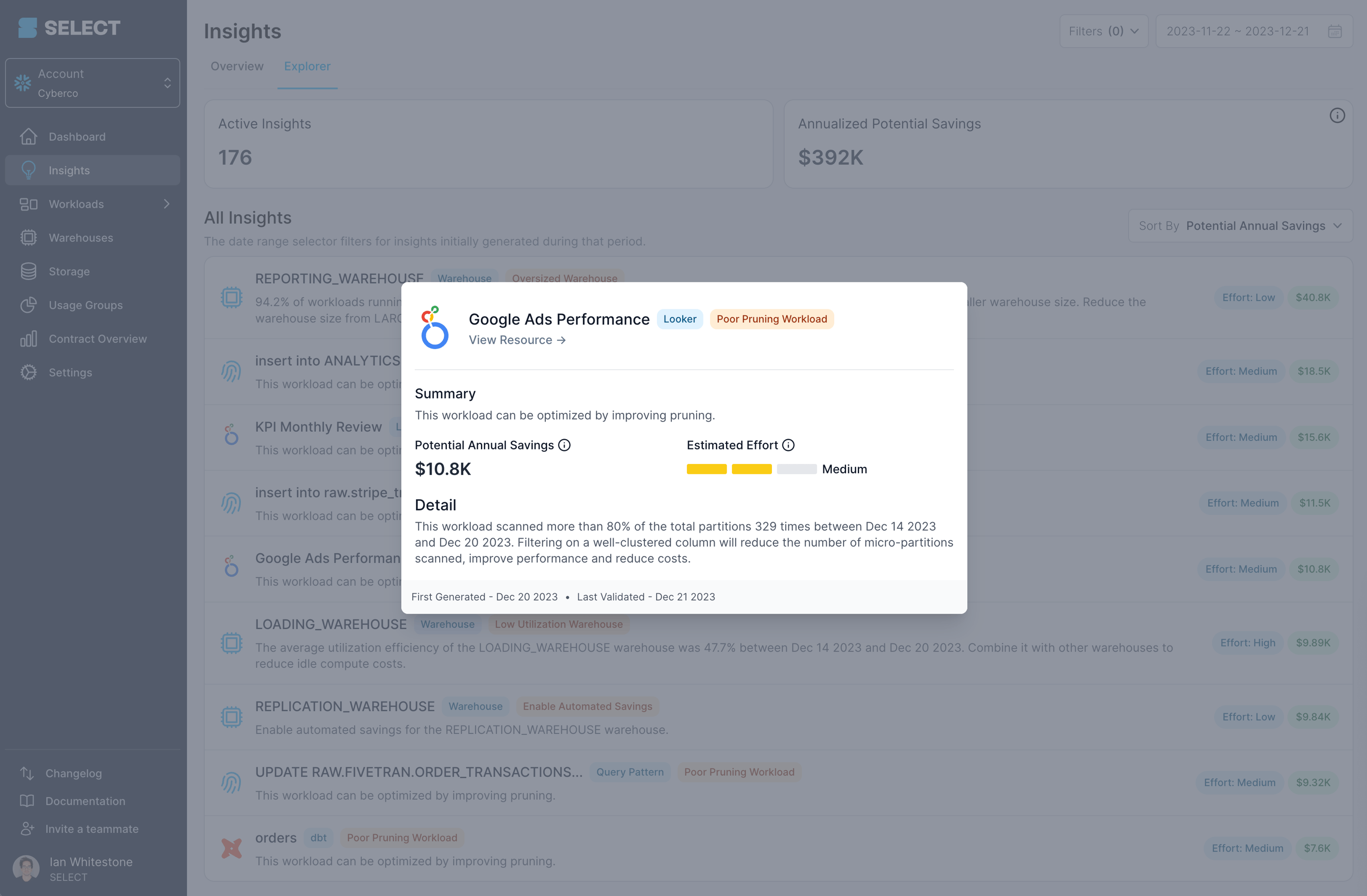Click the $10.8K savings value in dialog
The height and width of the screenshot is (896, 1367).
(443, 469)
